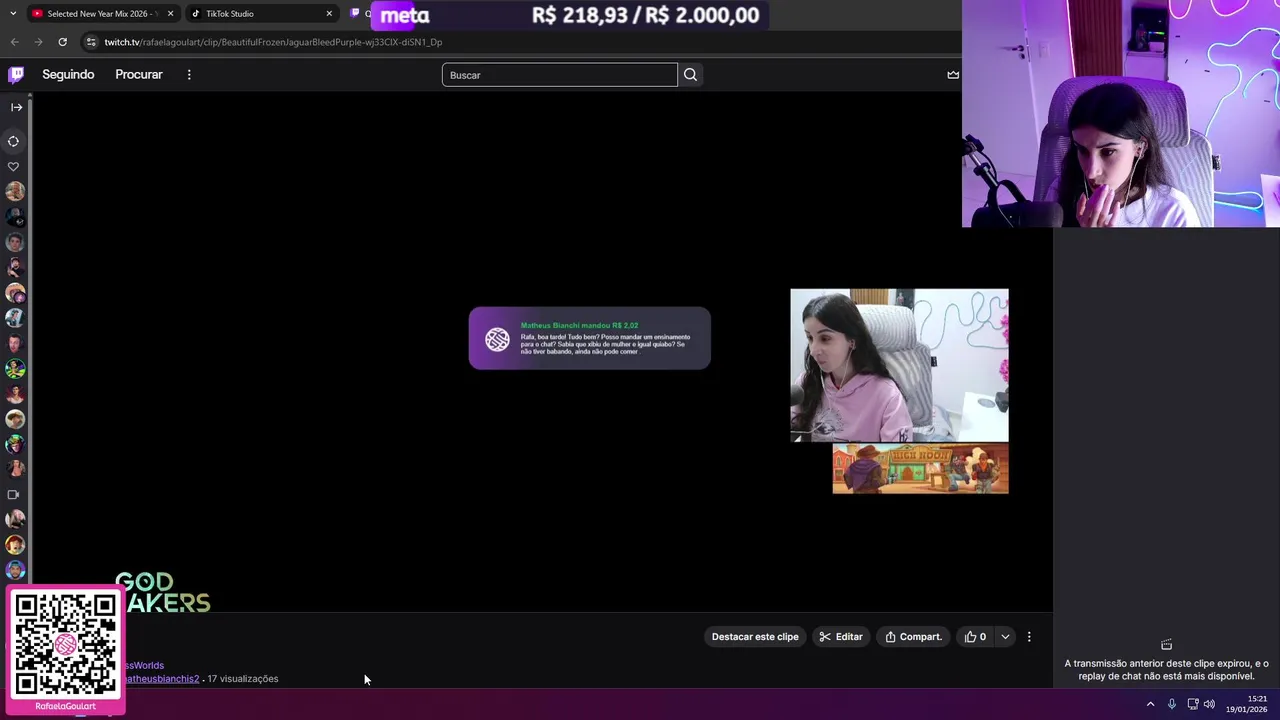Click the camera recommended channels icon
This screenshot has width=1280, height=720.
click(14, 494)
